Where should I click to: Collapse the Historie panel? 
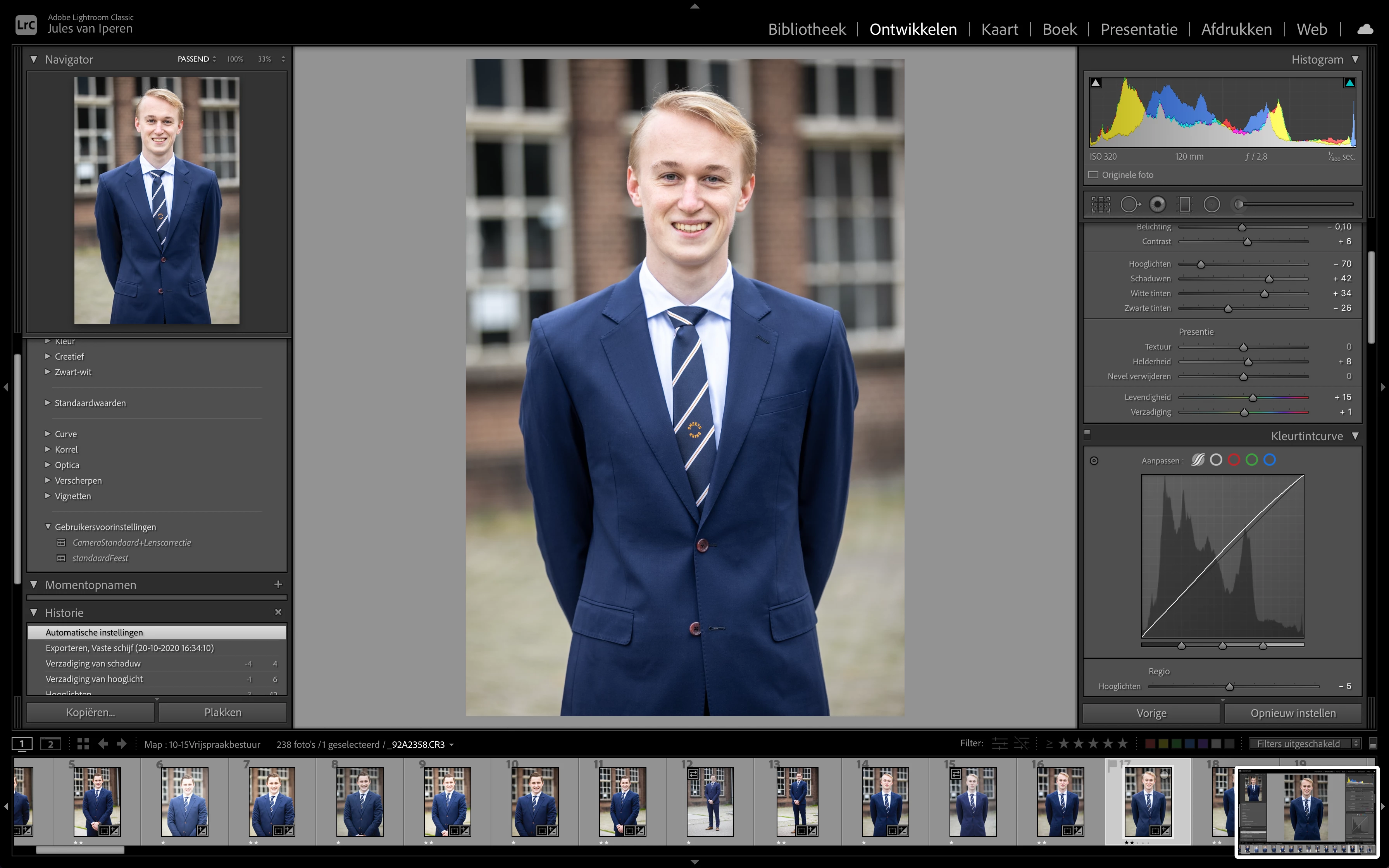pos(34,613)
